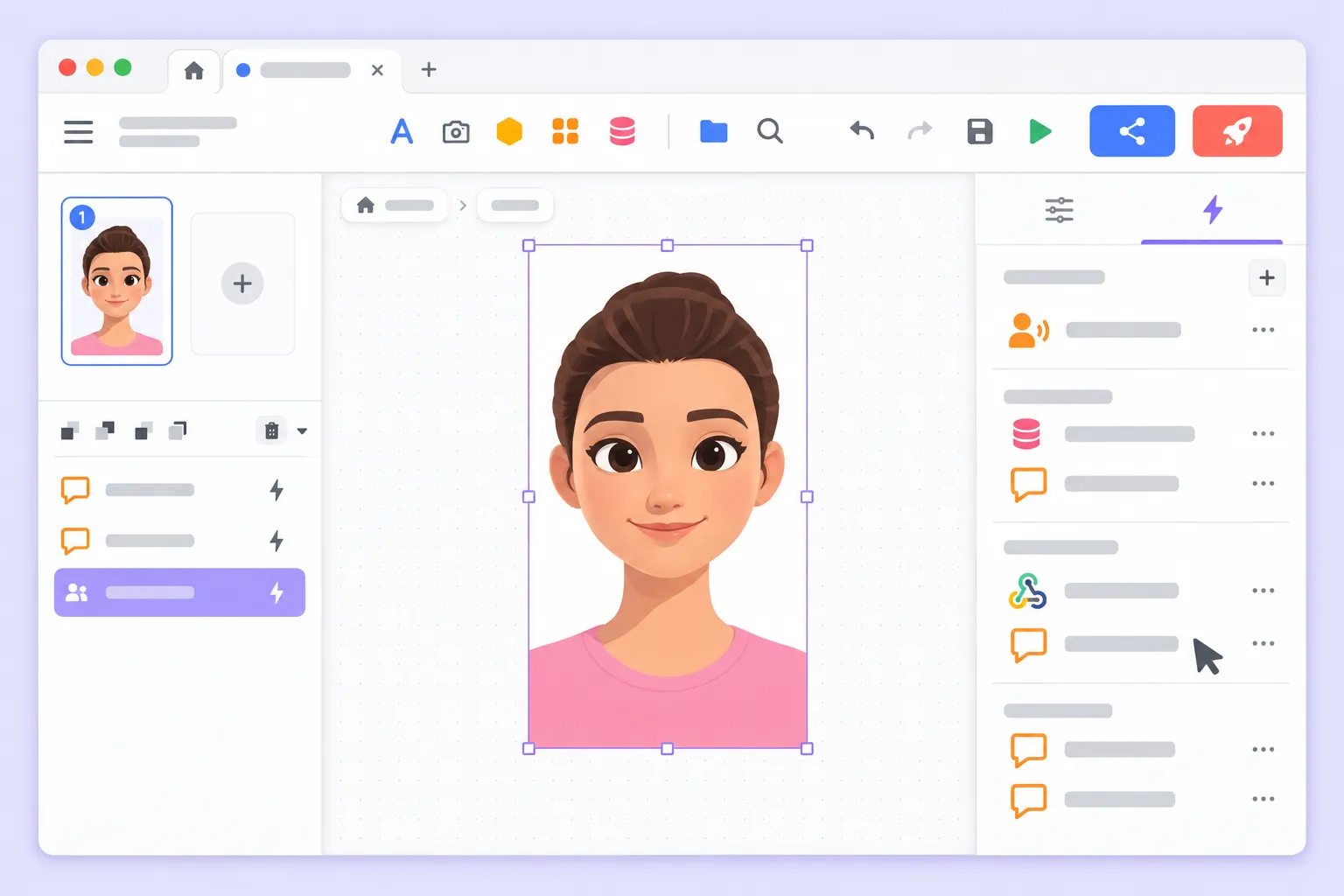The image size is (1344, 896).
Task: Click the red rocket publish button
Action: (1237, 131)
